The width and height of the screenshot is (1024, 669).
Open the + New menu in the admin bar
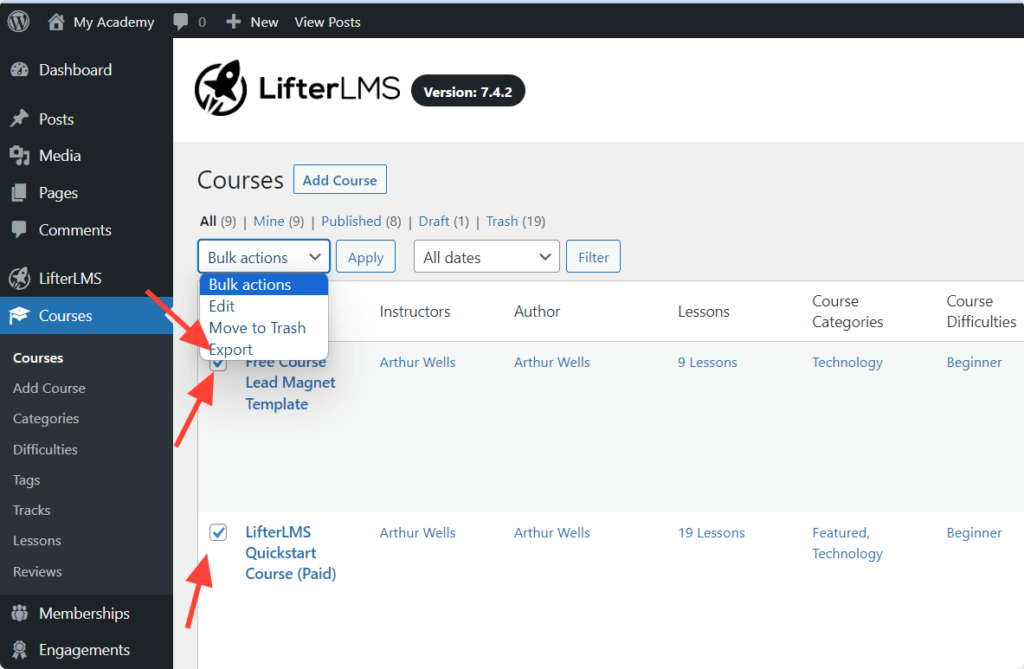[x=251, y=20]
